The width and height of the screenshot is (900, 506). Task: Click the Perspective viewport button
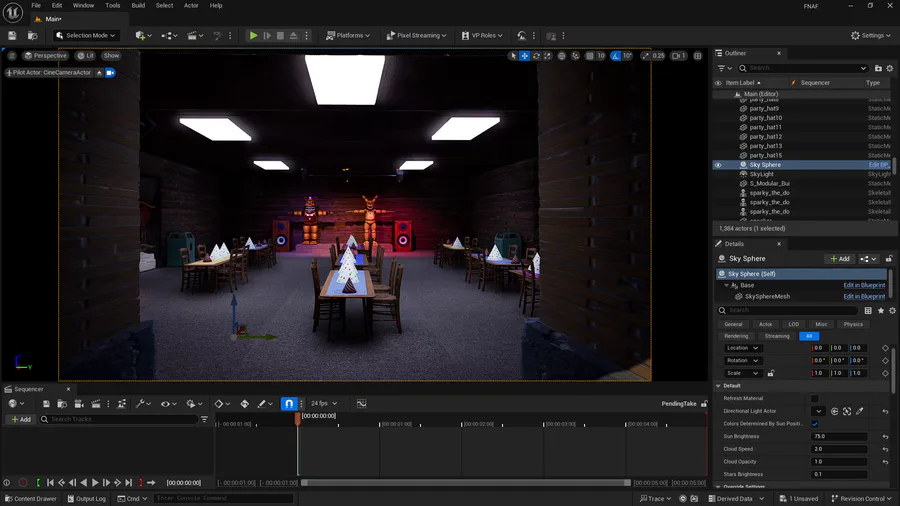point(45,56)
